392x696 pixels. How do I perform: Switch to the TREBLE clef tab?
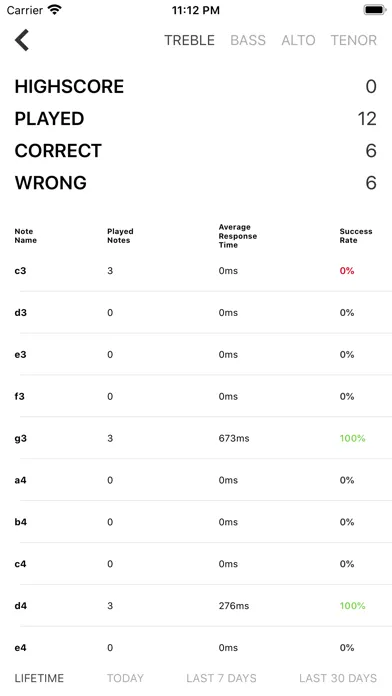coord(189,40)
